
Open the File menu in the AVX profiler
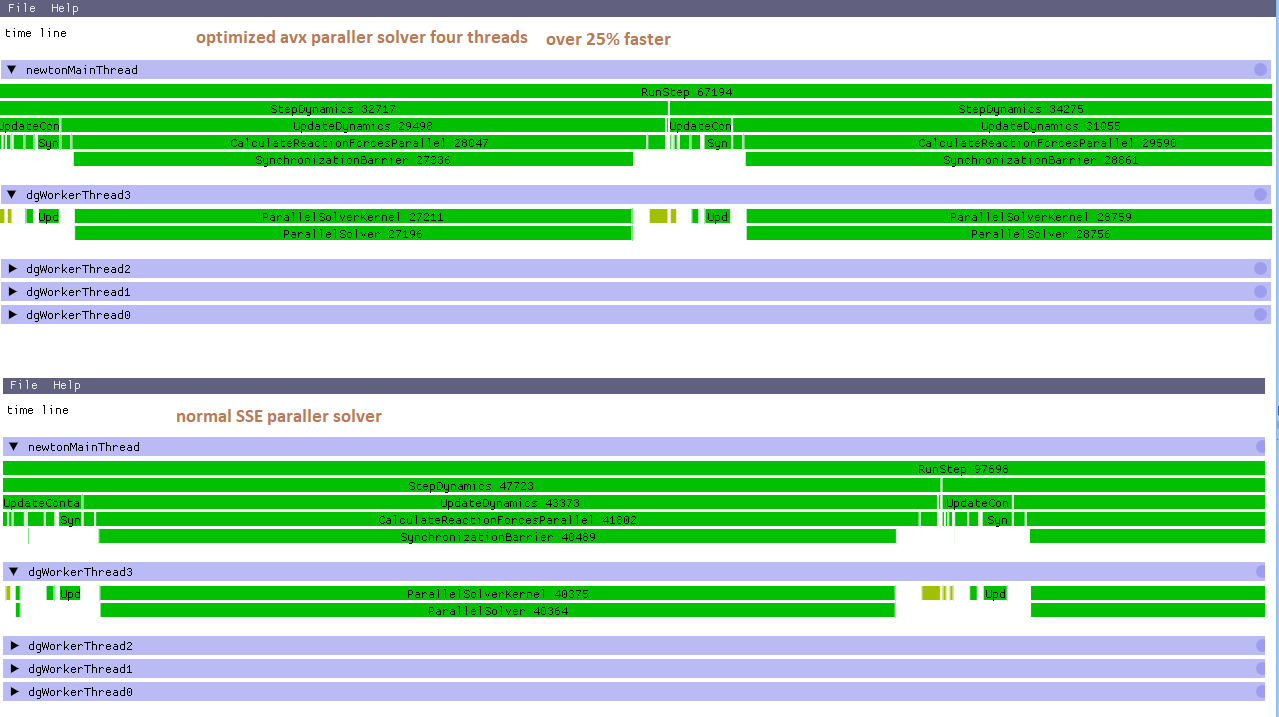[21, 8]
